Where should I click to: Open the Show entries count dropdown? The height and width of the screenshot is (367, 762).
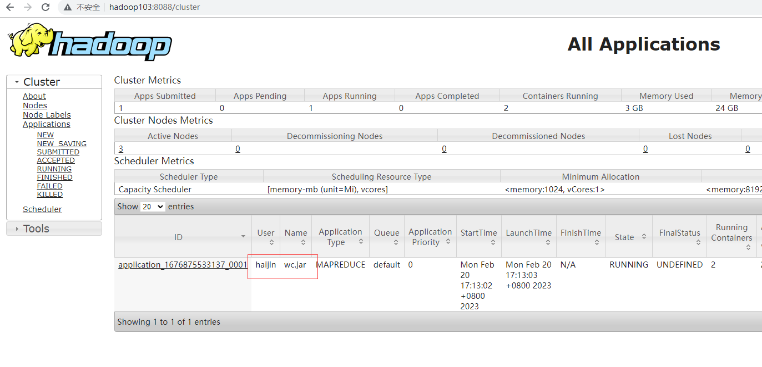153,207
